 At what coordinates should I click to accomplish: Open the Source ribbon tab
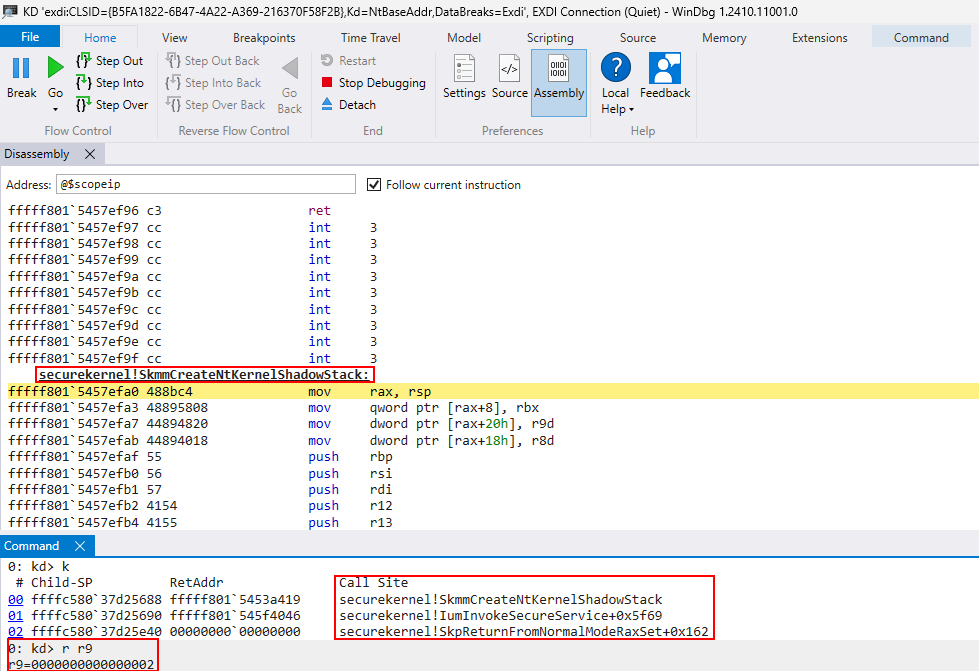click(637, 37)
